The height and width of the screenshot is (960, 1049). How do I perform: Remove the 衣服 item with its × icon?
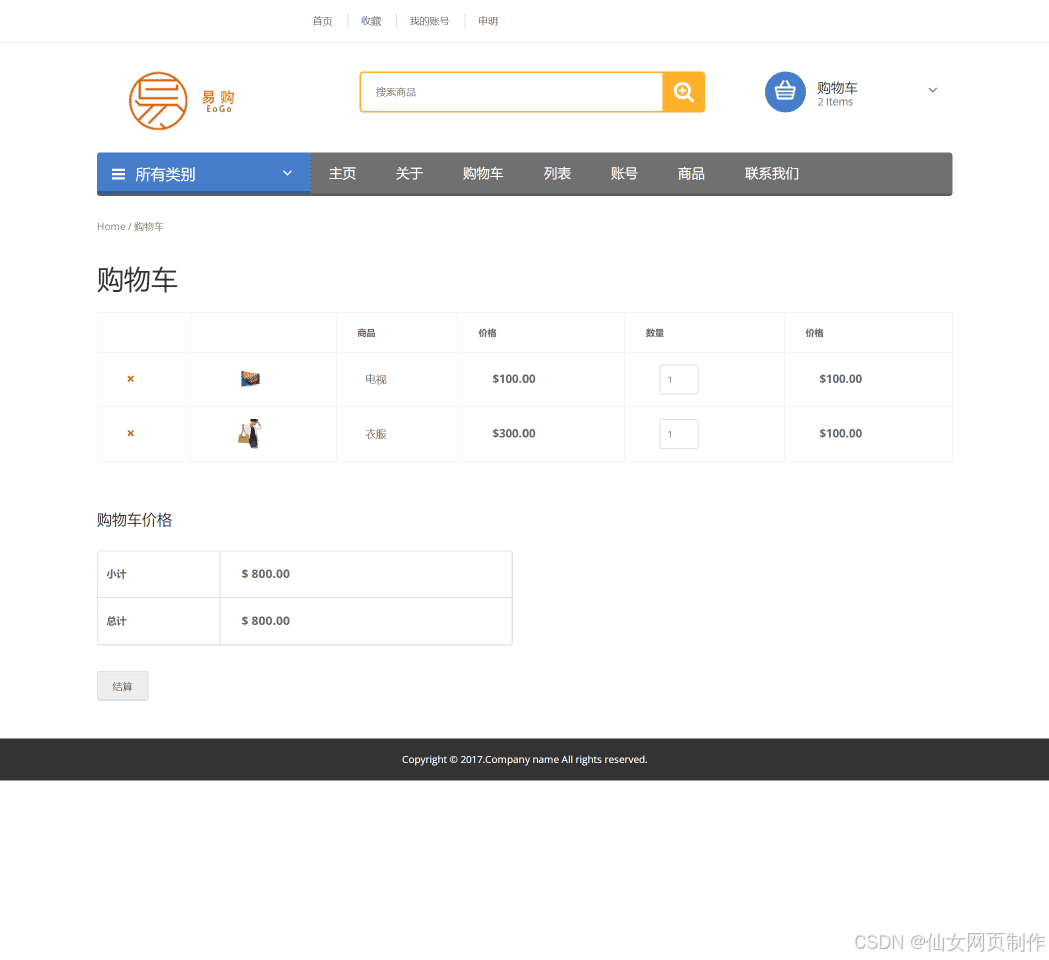(130, 434)
